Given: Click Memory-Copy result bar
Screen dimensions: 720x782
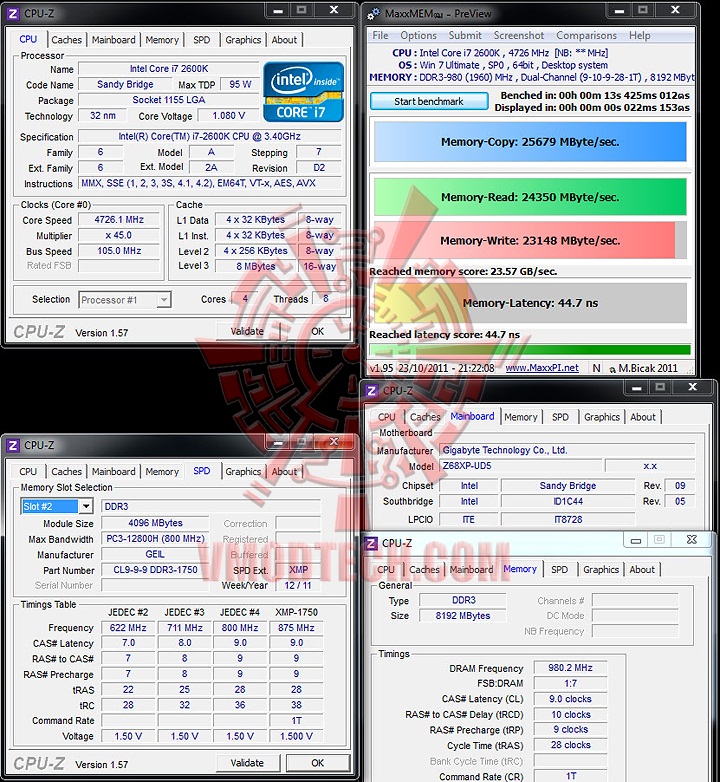Looking at the screenshot, I should pyautogui.click(x=530, y=142).
